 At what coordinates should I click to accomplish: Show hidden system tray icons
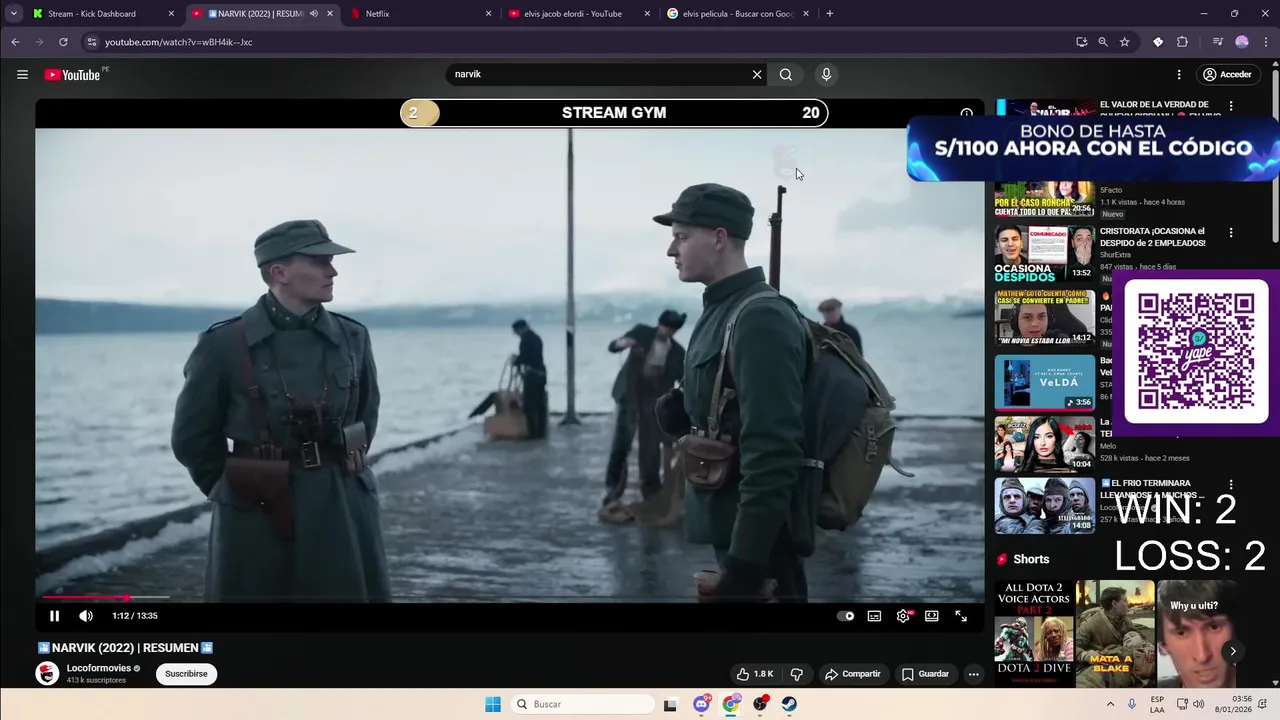[1110, 704]
